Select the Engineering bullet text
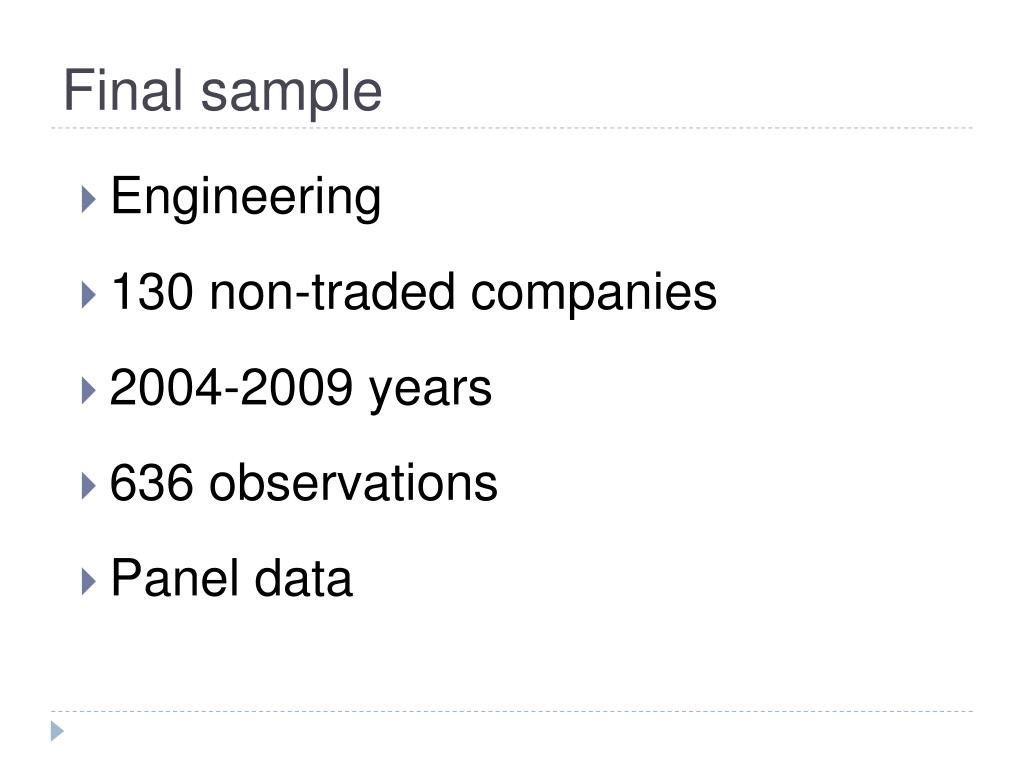Viewport: 1024px width, 768px height. click(x=246, y=198)
